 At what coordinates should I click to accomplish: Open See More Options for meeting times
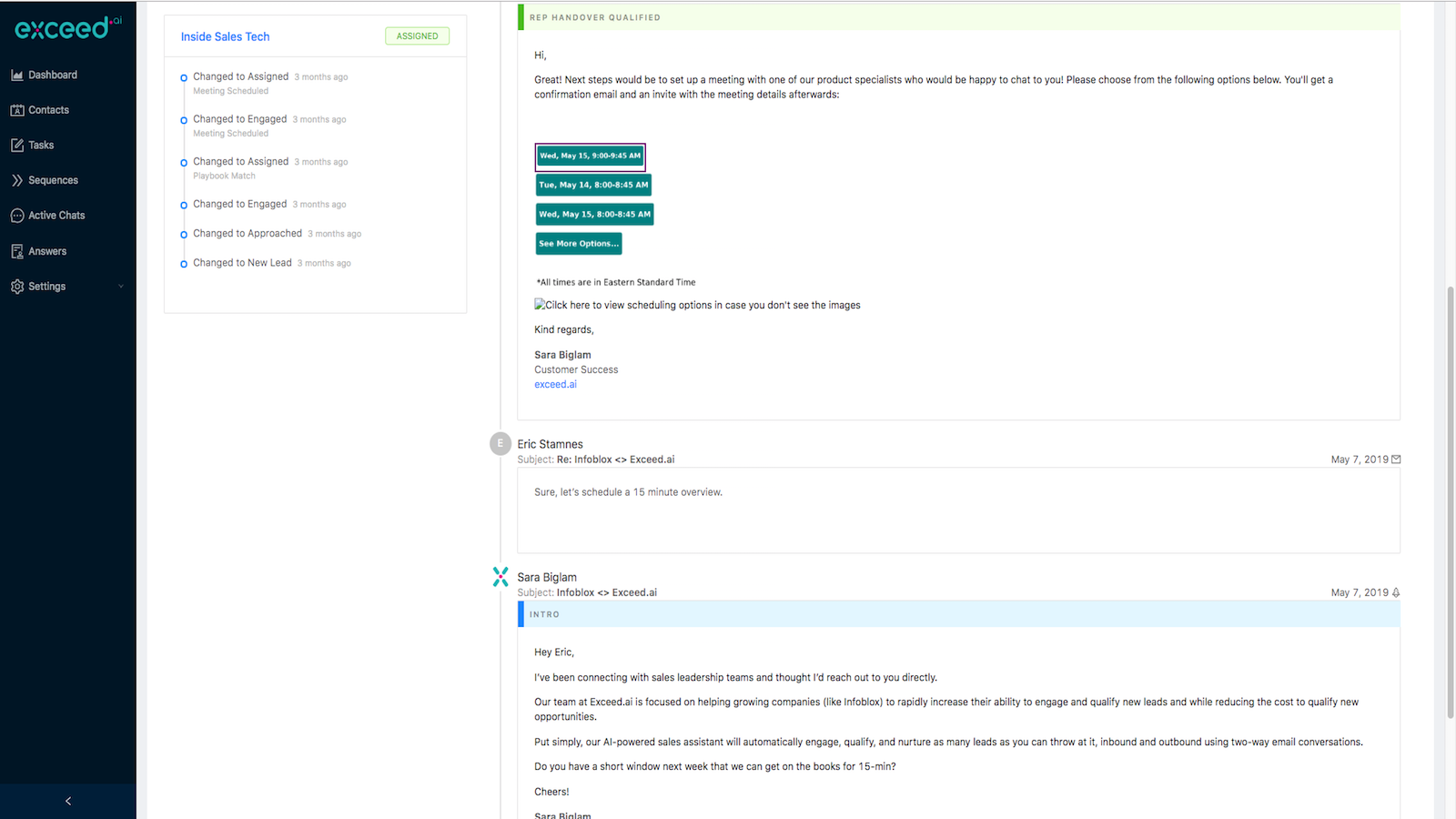578,243
